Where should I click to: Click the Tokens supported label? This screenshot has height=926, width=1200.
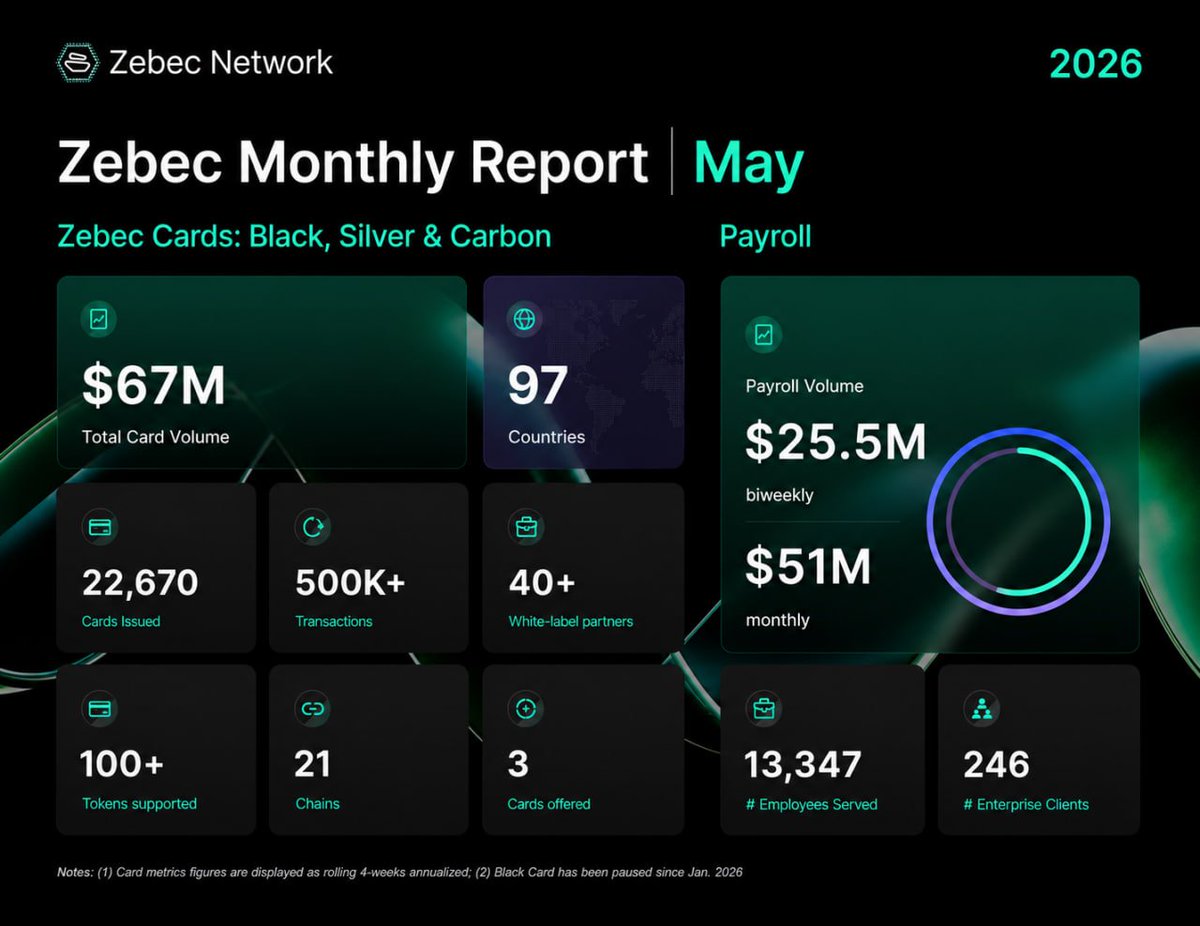tap(139, 803)
